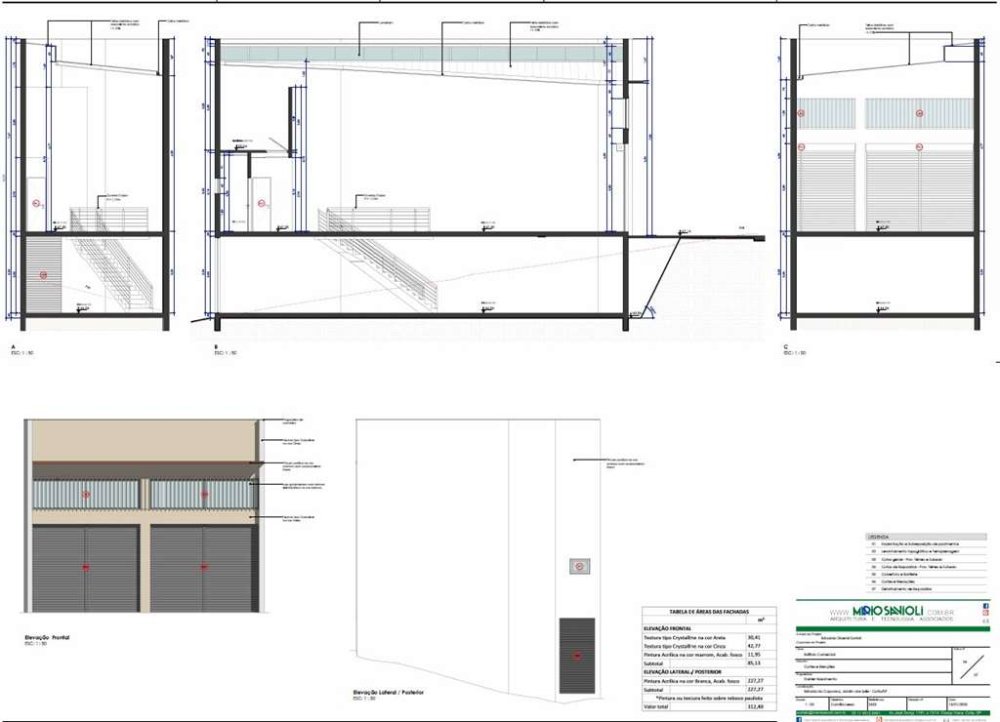Click red tag on lateral elevation dark door
Viewport: 1000px width, 722px height.
coord(577,656)
